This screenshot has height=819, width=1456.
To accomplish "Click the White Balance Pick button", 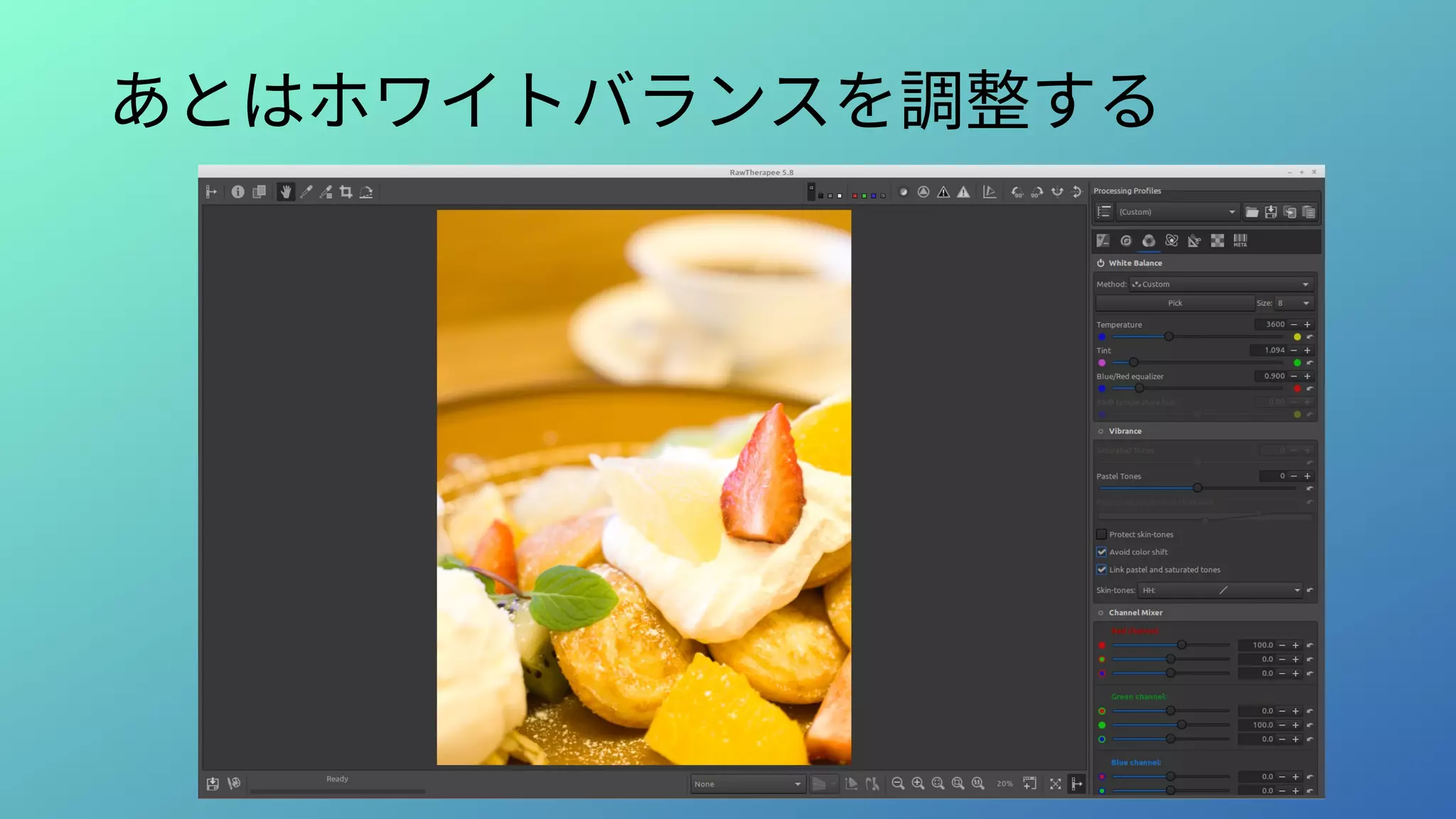I will (x=1175, y=303).
